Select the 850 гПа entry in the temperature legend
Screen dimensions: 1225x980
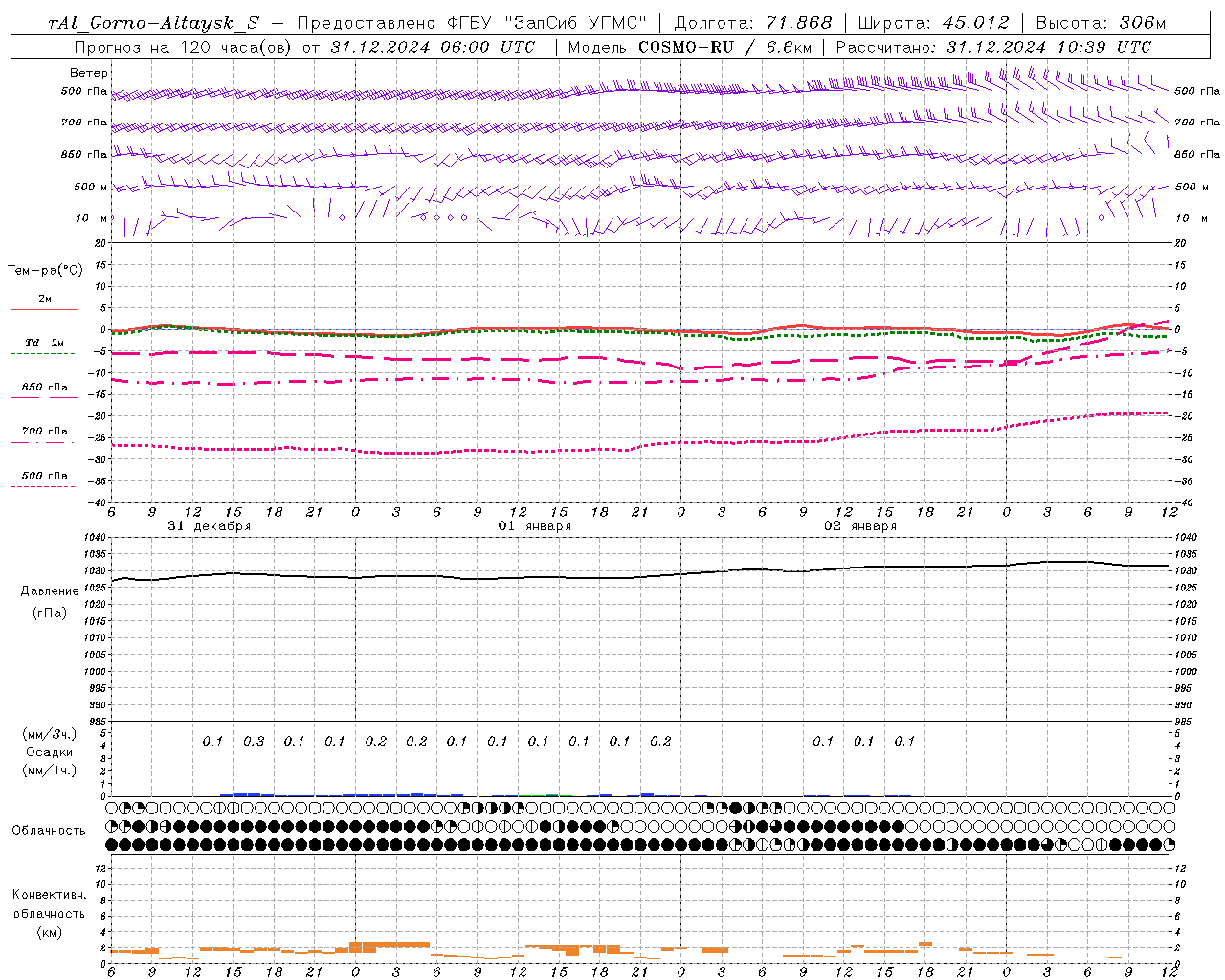pyautogui.click(x=45, y=387)
